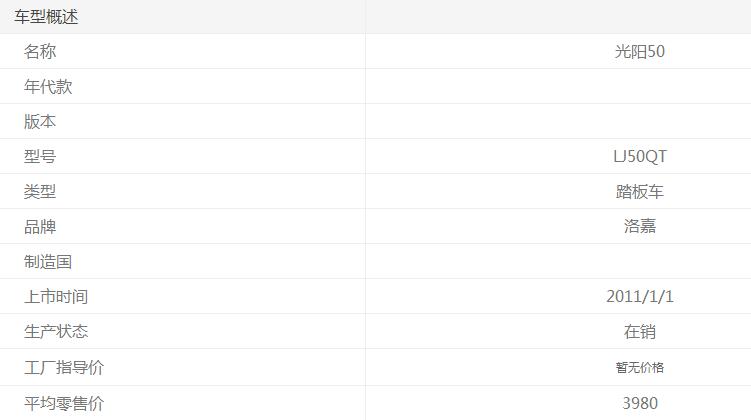Select the production status 在销
This screenshot has height=420, width=751.
click(639, 332)
